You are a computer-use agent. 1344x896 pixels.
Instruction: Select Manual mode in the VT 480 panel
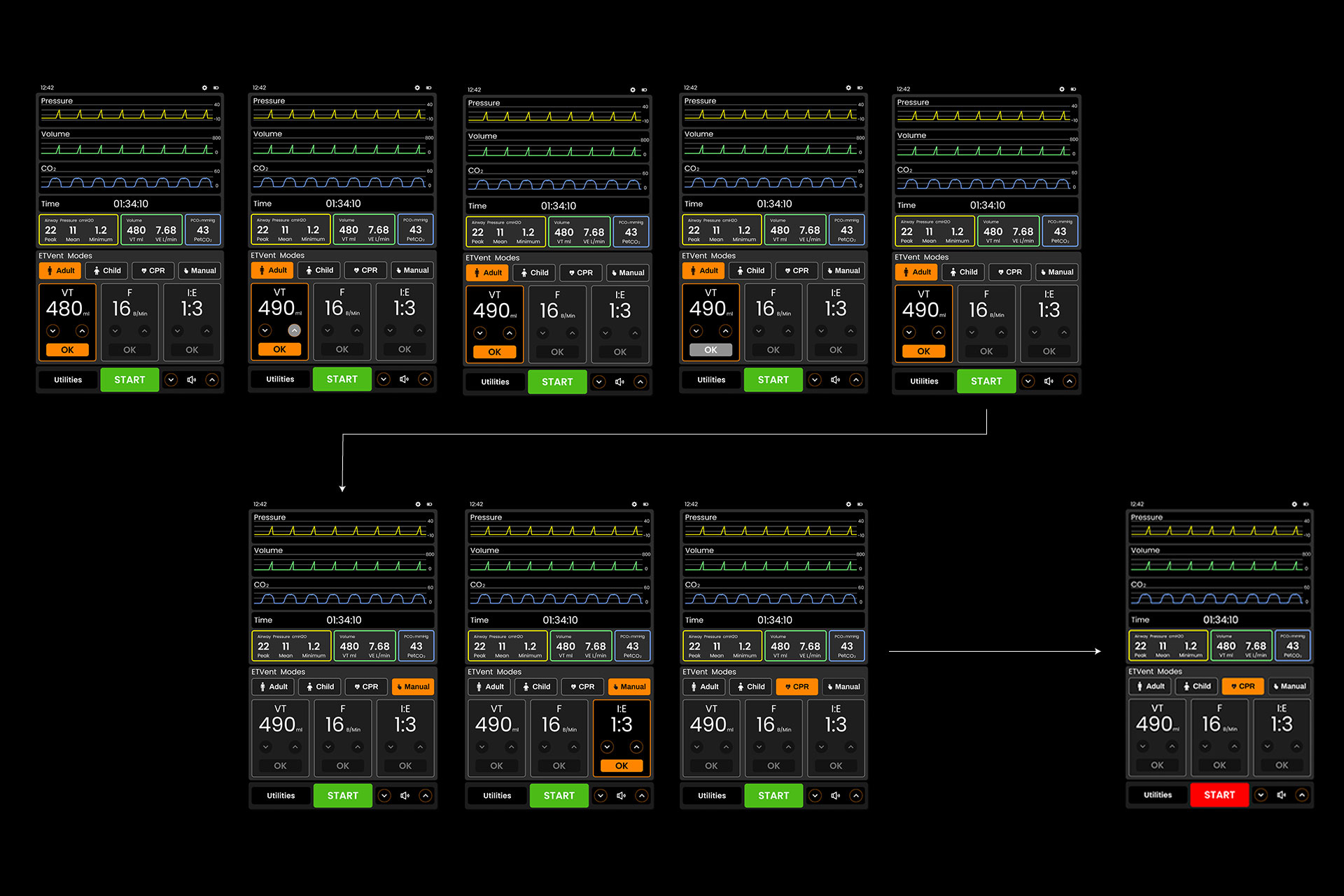click(199, 271)
